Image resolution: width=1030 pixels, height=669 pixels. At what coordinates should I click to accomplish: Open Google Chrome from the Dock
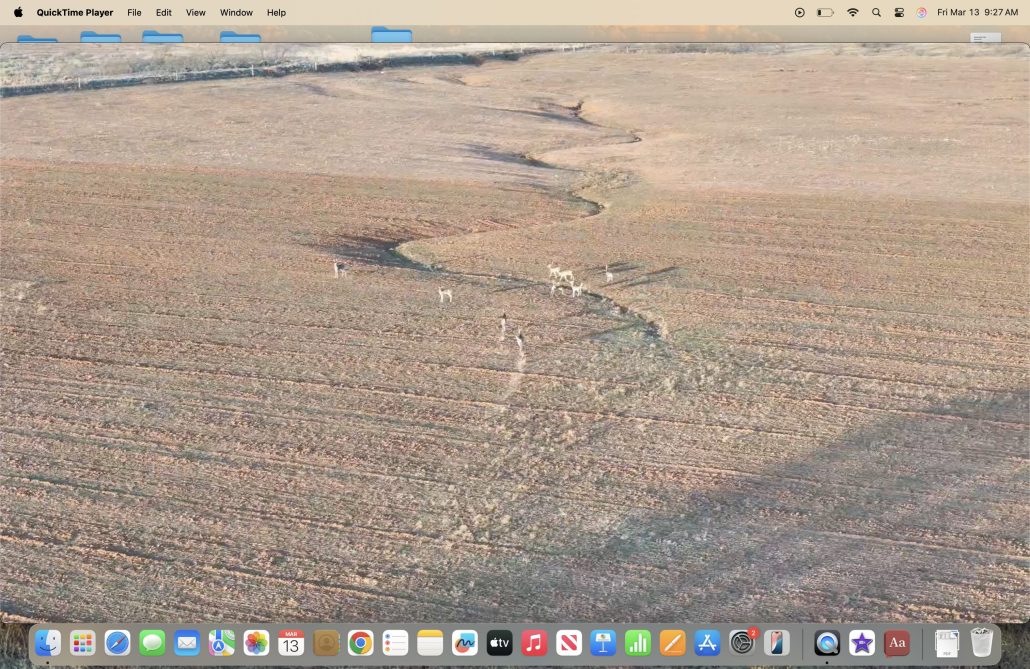coord(360,643)
